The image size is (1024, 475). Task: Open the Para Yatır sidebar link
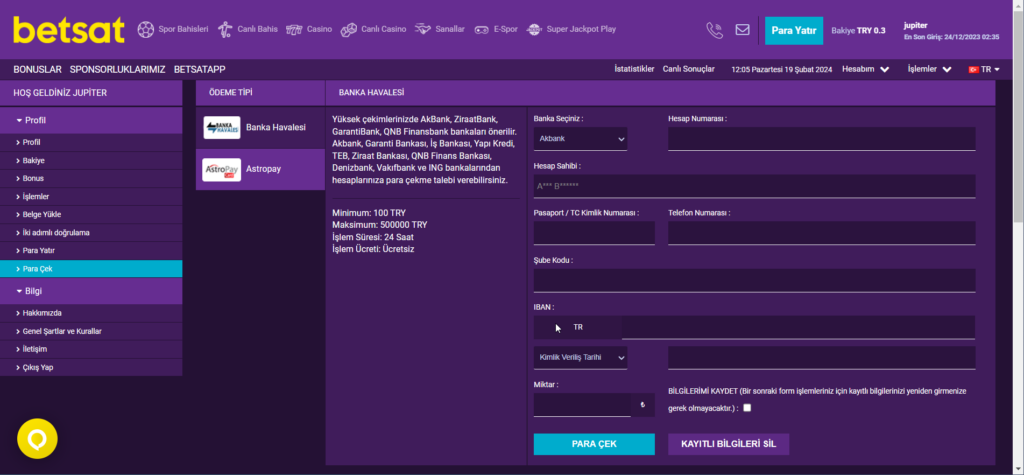tap(91, 250)
